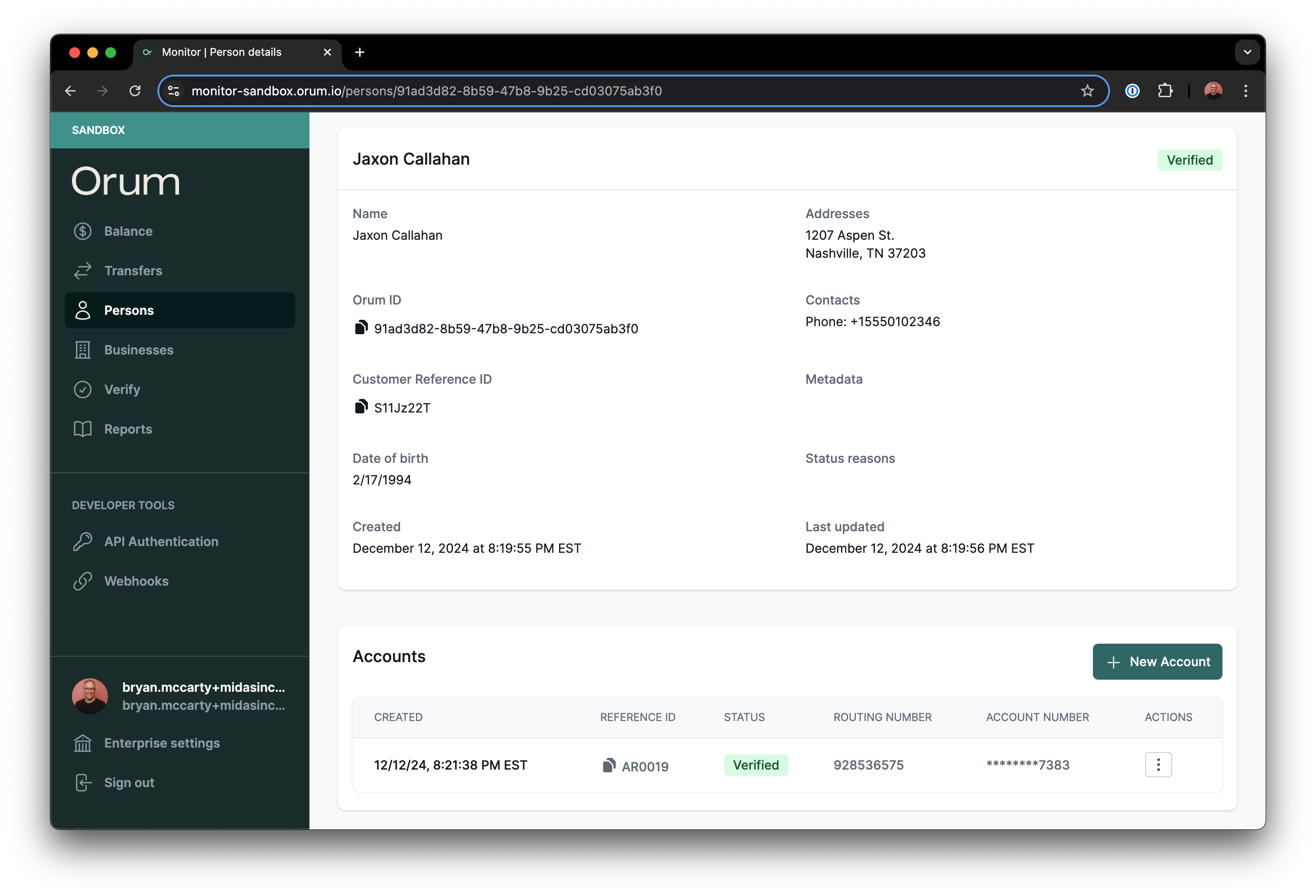Copy the AR0019 account reference ID
Viewport: 1316px width, 896px height.
[609, 765]
